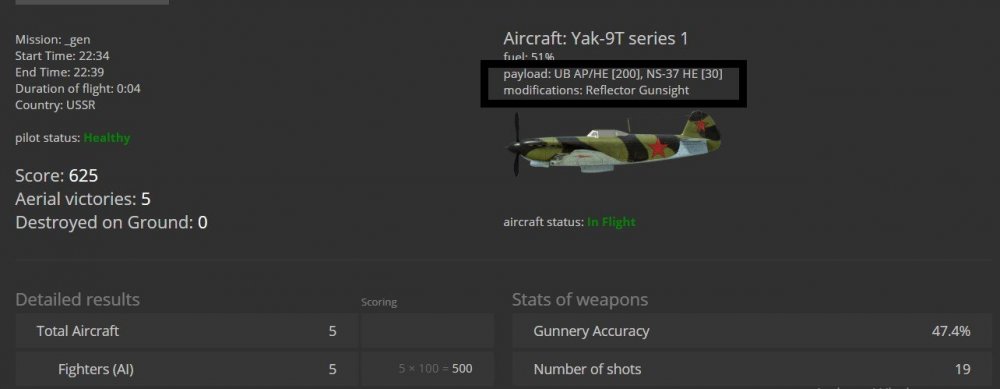Click the Stats of weapons heading
This screenshot has height=389, width=1000.
(x=580, y=300)
